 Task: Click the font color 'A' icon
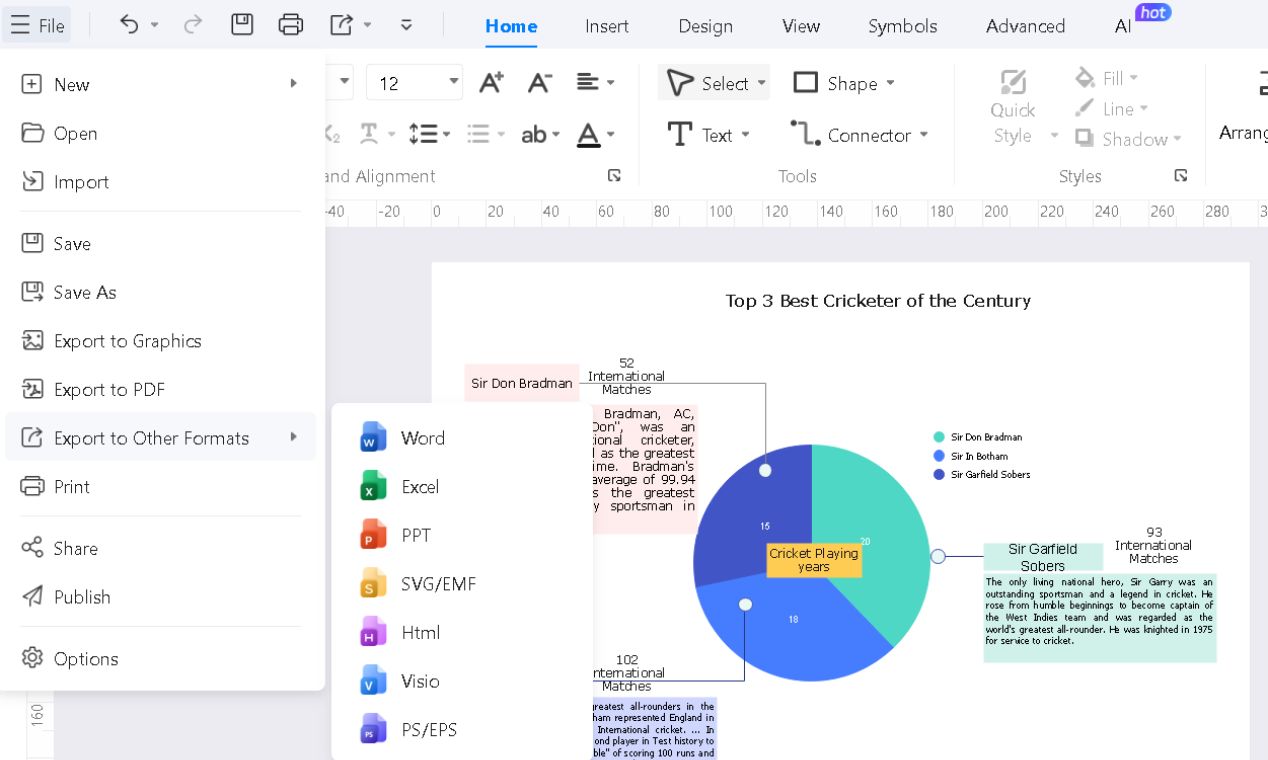(x=595, y=134)
